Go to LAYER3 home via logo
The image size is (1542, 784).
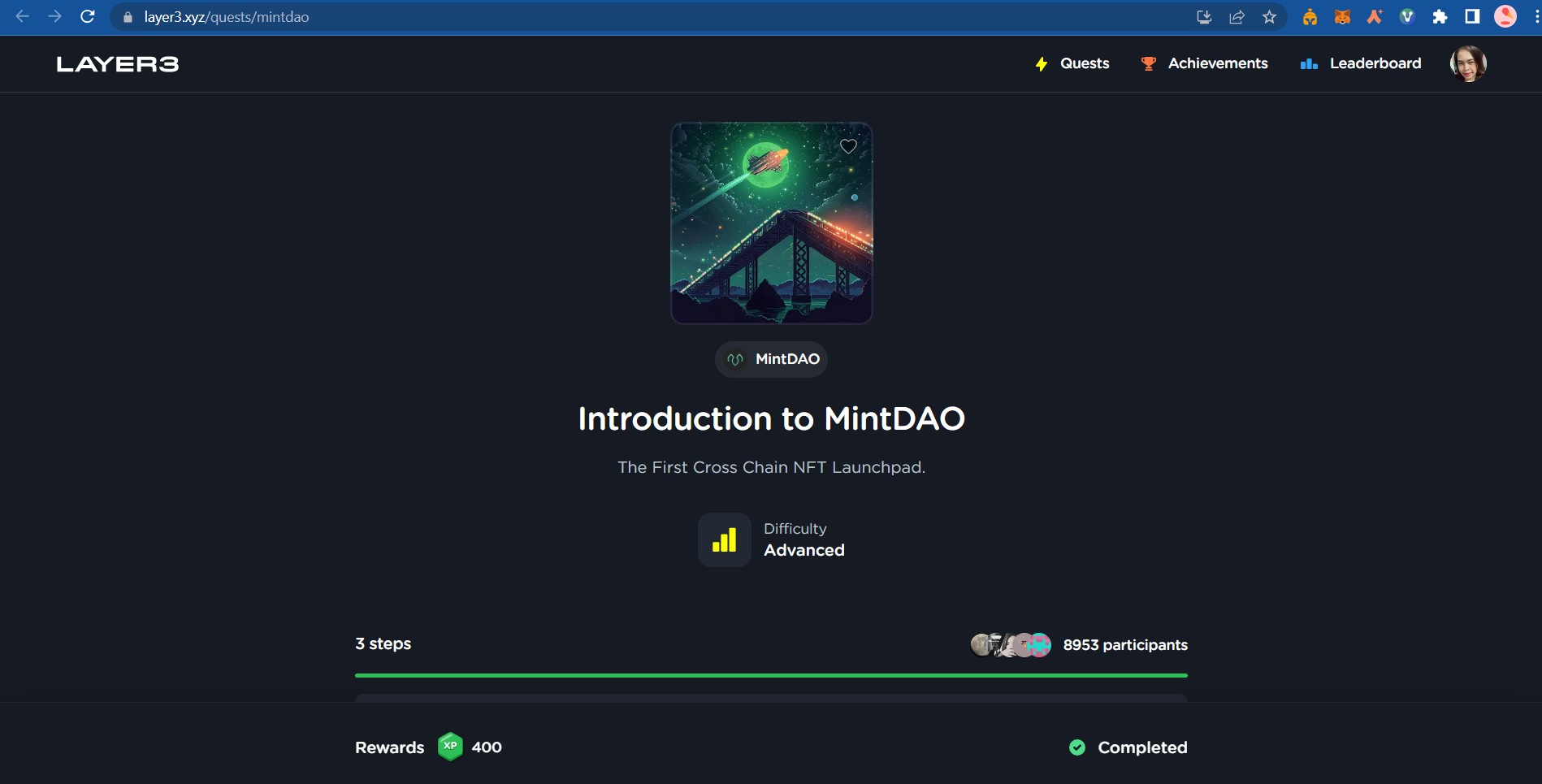118,64
